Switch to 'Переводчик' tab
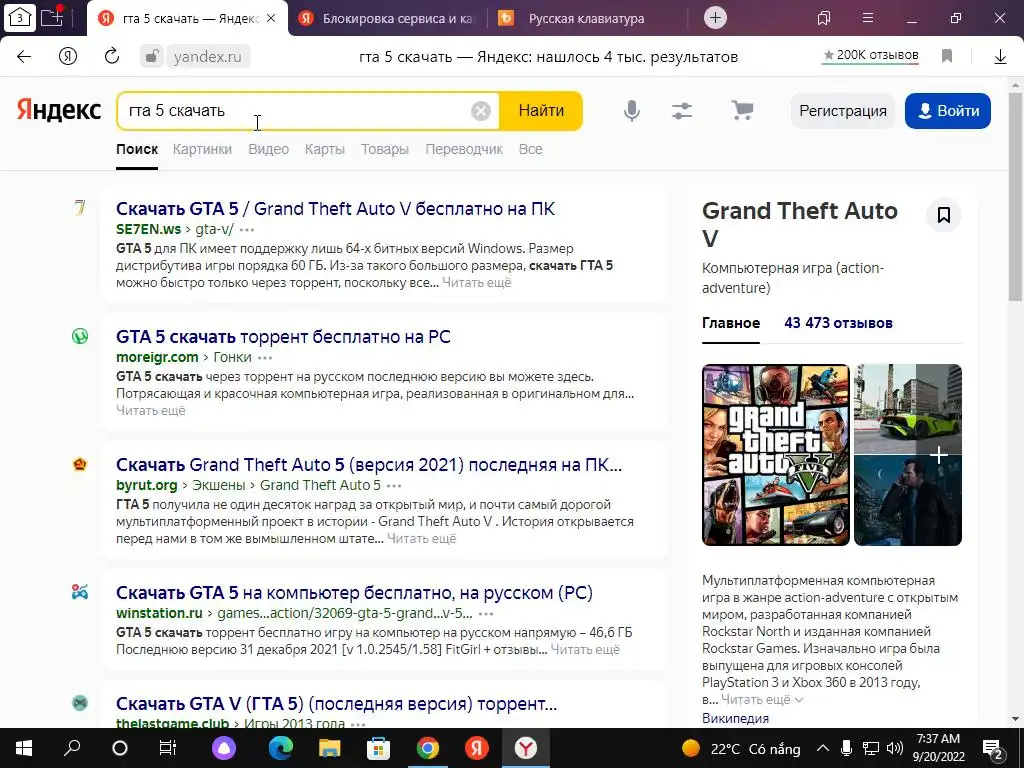Viewport: 1024px width, 768px height. (x=464, y=150)
